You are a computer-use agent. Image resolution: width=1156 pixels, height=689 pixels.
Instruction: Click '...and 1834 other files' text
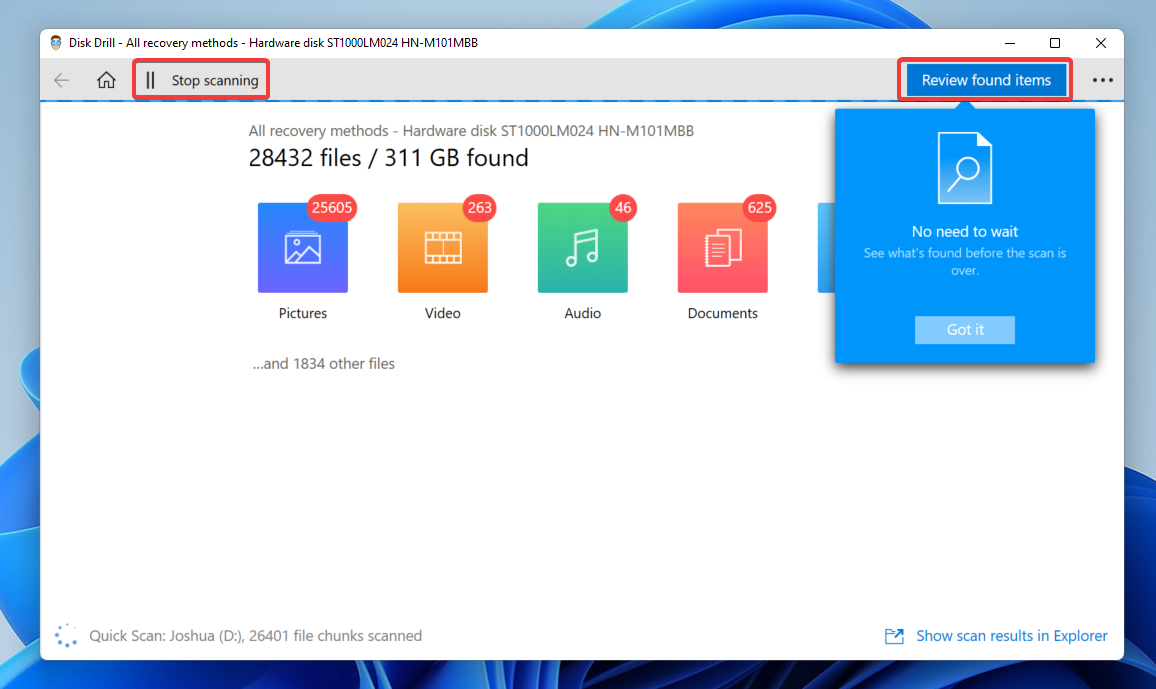point(324,363)
